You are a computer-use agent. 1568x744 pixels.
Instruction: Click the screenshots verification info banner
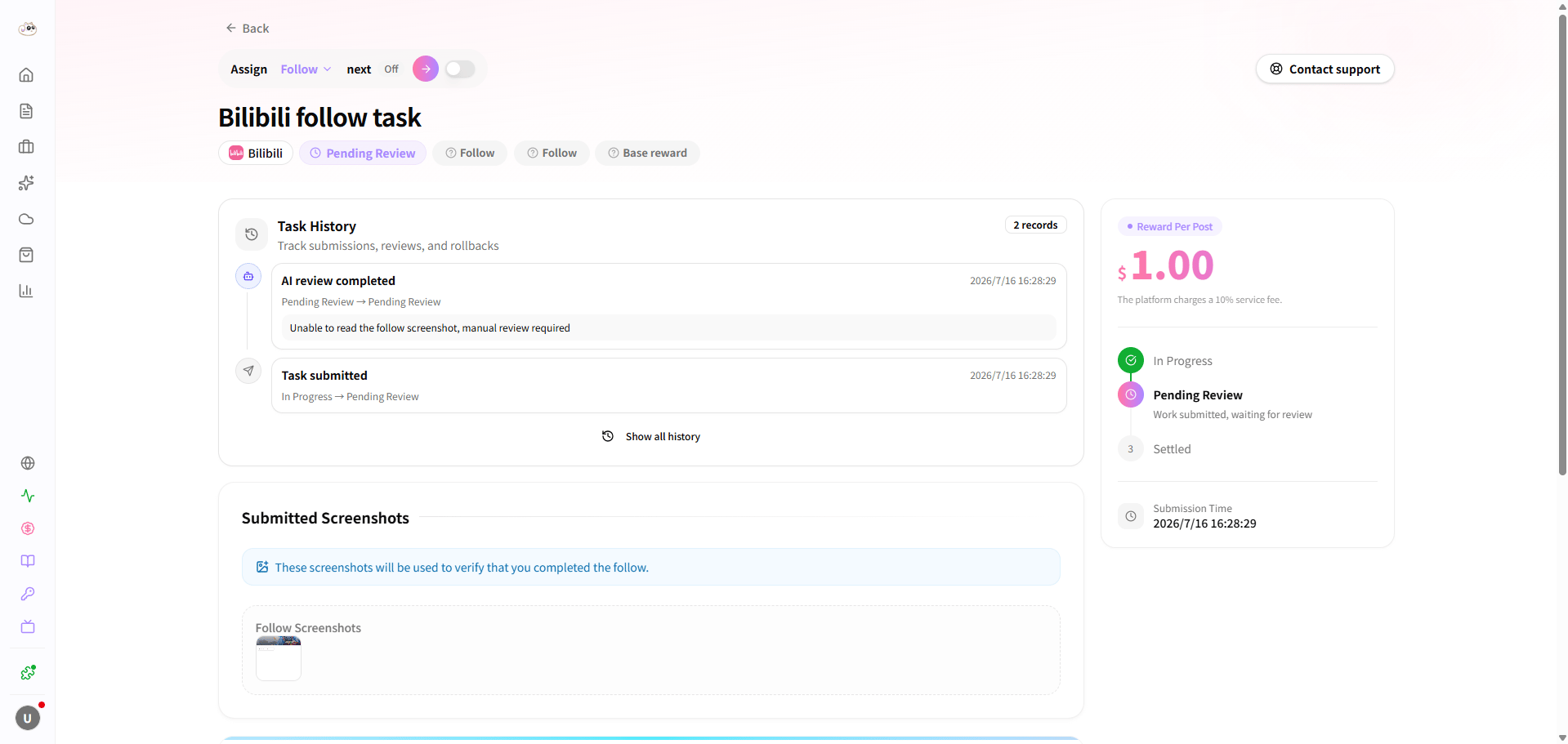click(651, 568)
